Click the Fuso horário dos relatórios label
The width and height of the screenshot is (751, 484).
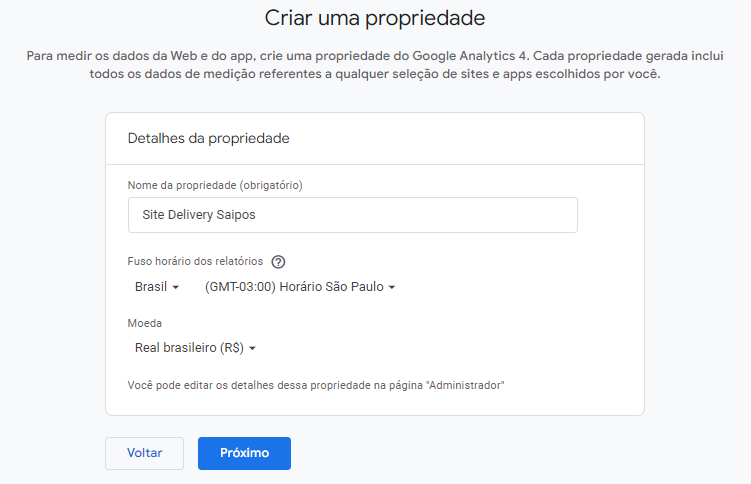(x=195, y=261)
